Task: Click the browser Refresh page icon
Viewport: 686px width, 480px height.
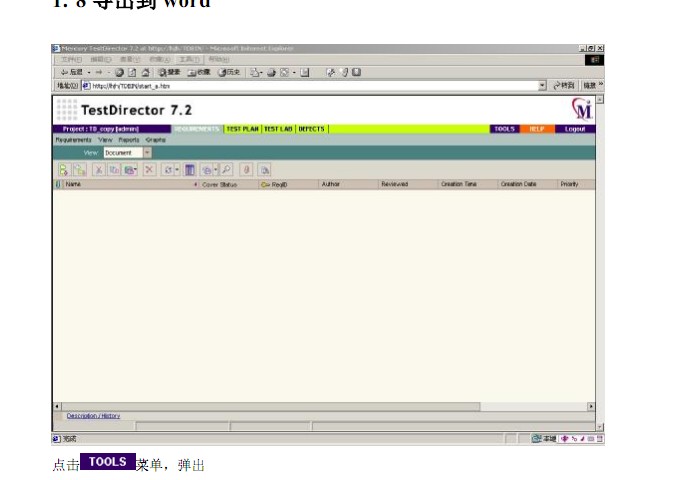Action: [132, 72]
